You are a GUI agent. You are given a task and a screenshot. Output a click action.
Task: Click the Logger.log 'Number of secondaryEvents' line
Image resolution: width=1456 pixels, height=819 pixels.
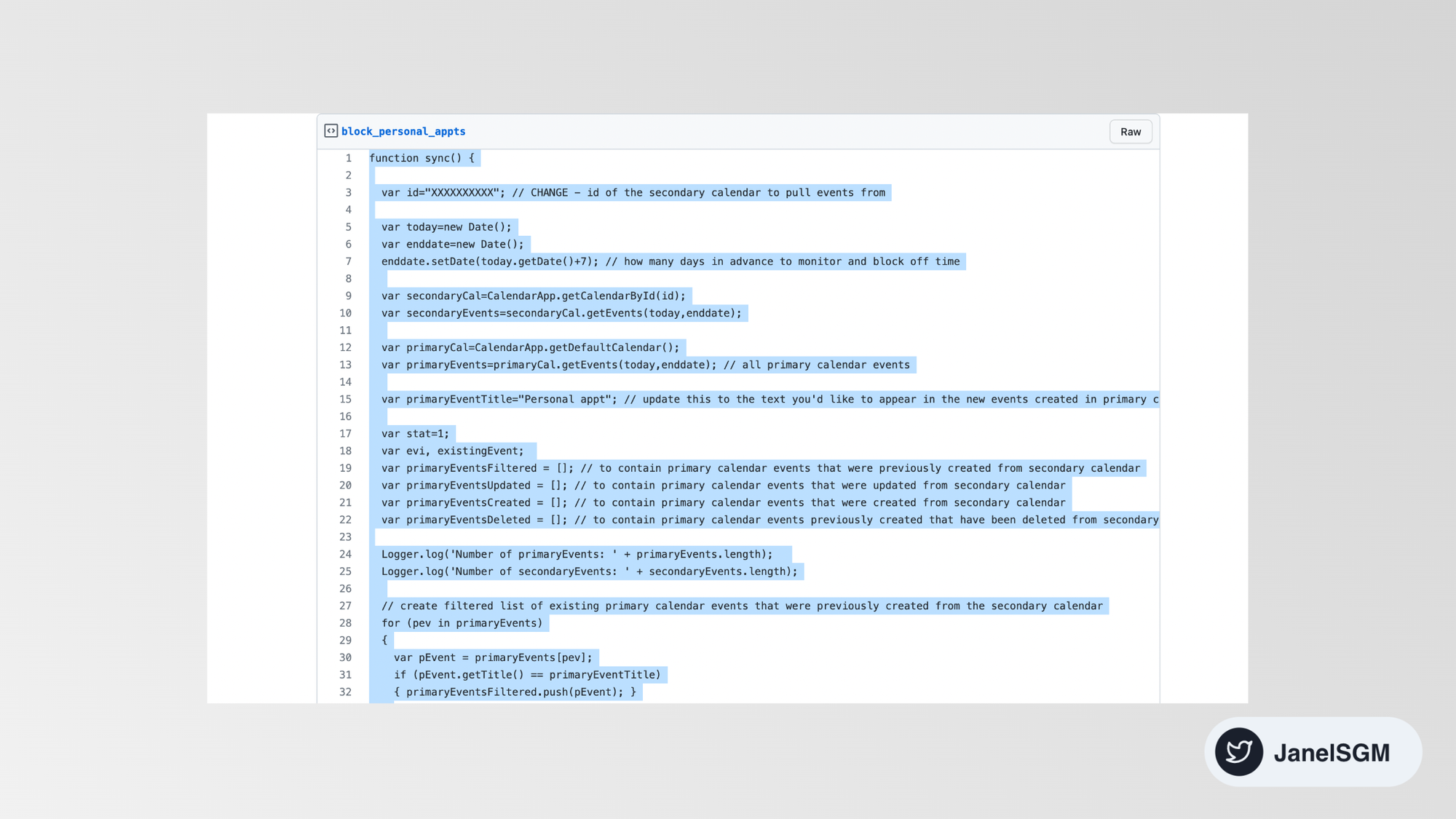coord(590,571)
